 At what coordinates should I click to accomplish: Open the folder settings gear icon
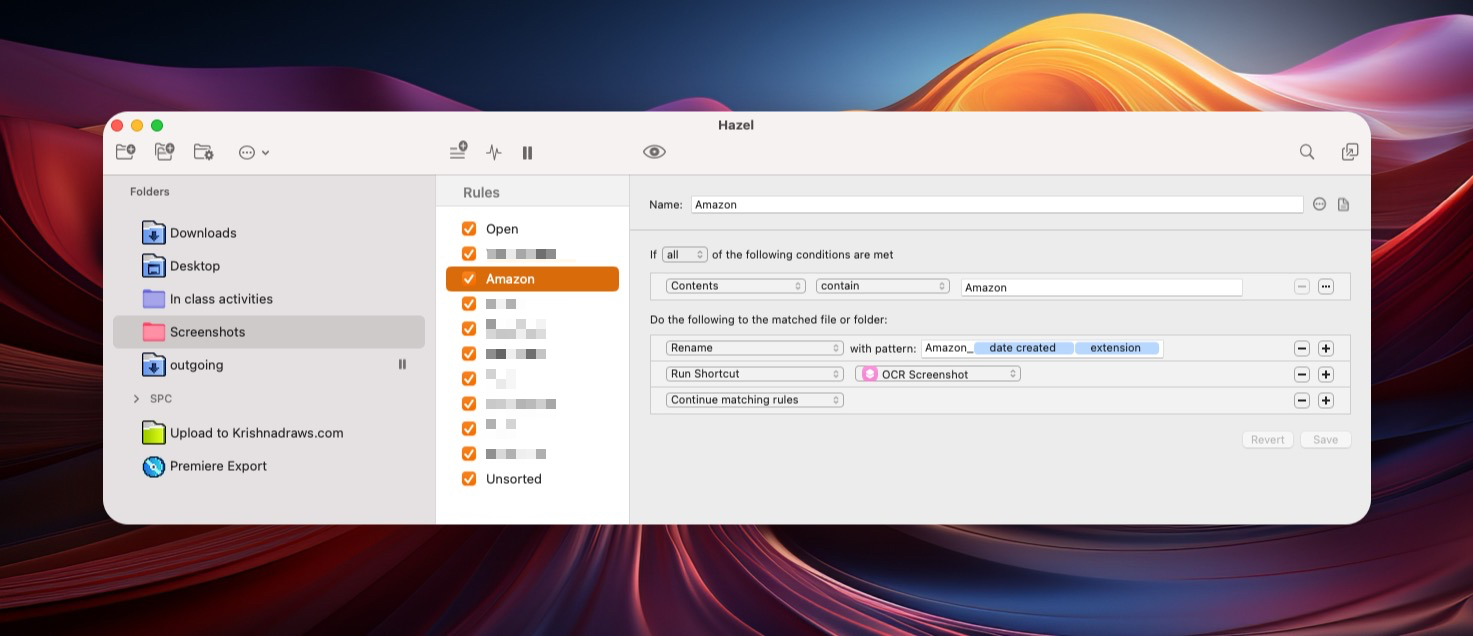coord(203,152)
